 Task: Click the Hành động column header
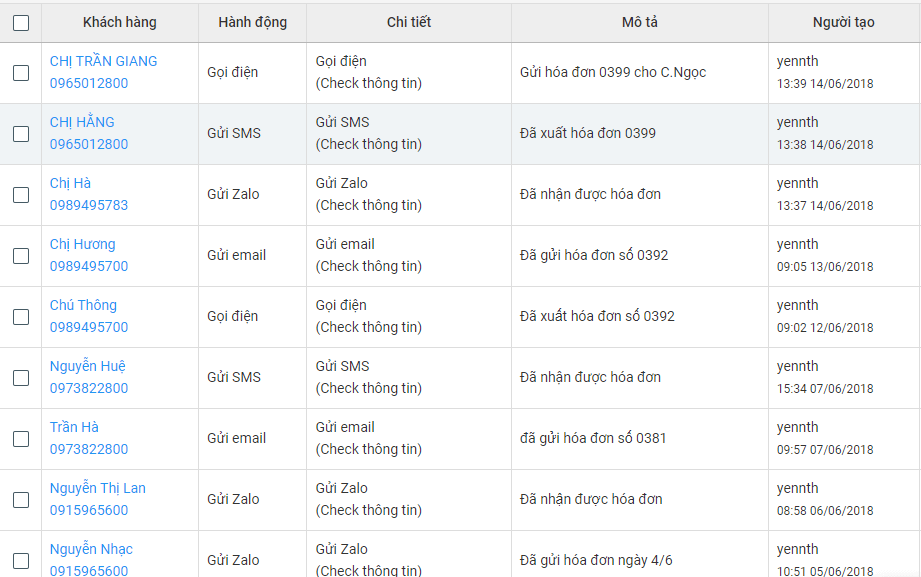(x=252, y=22)
